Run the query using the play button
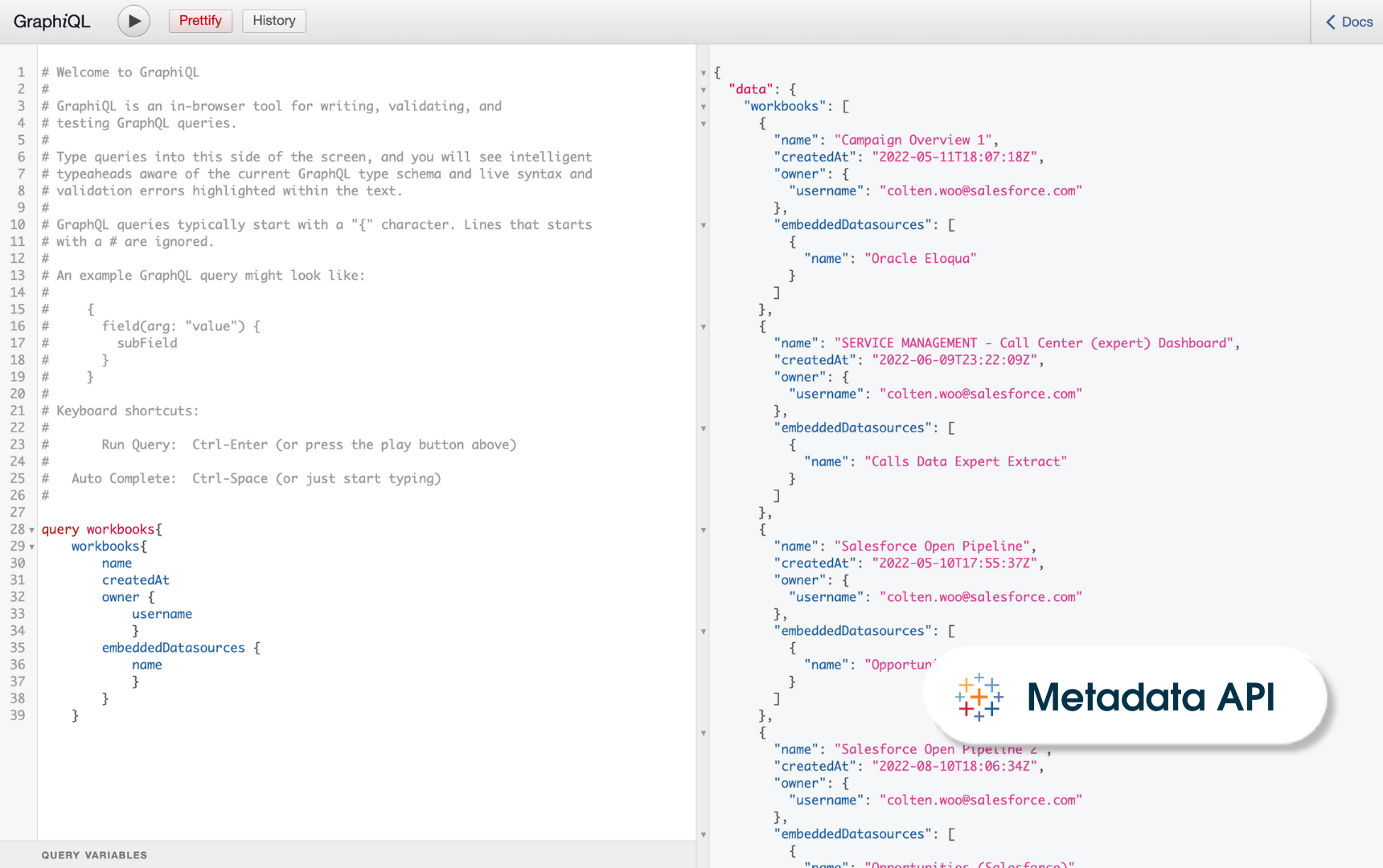Viewport: 1383px width, 868px height. [x=133, y=21]
